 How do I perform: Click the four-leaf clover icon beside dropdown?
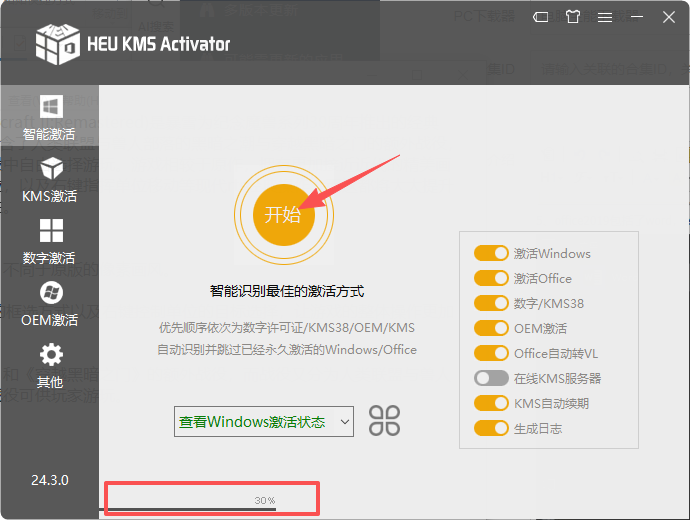pos(384,421)
